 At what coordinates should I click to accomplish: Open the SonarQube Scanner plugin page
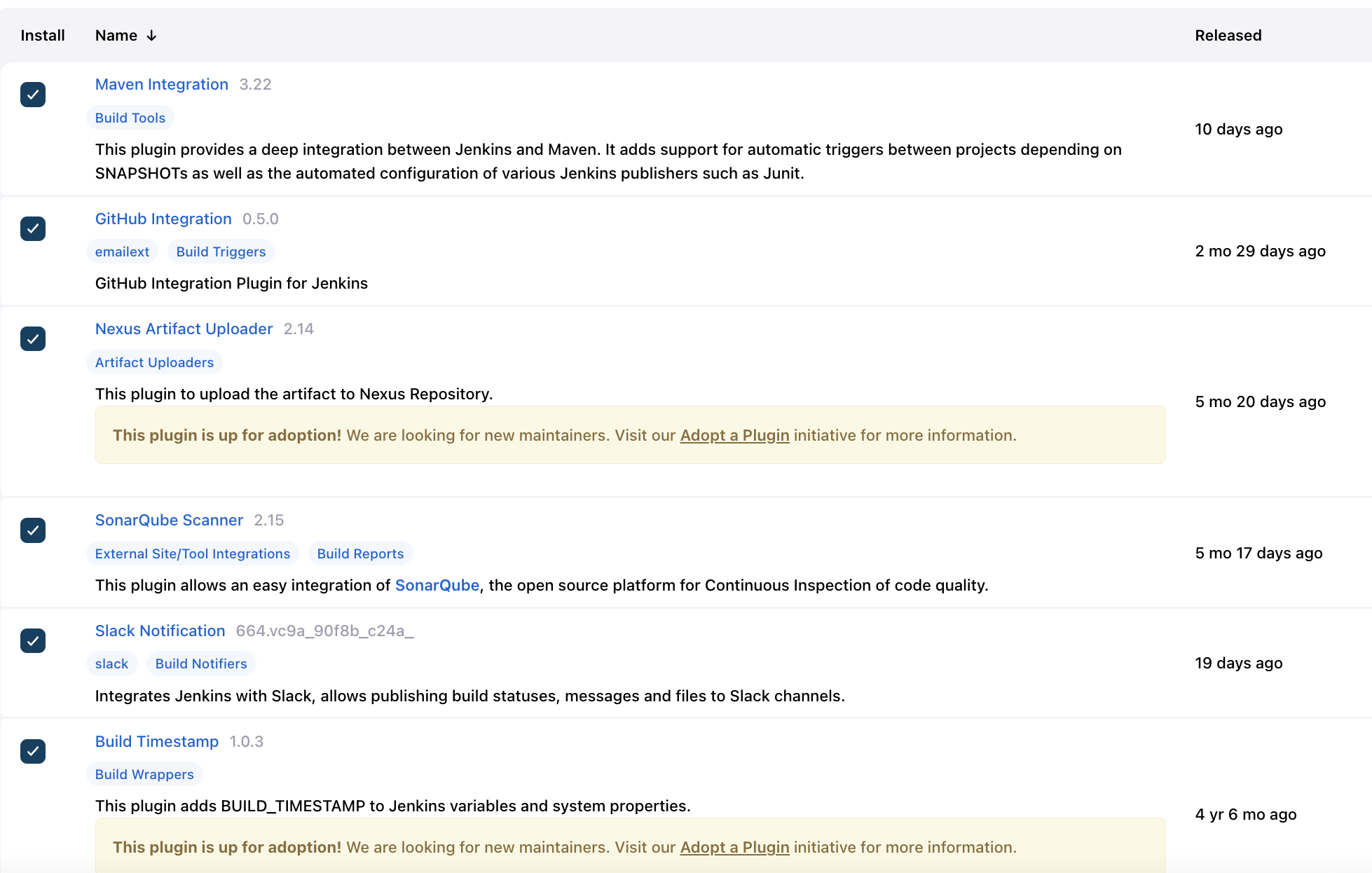(169, 521)
